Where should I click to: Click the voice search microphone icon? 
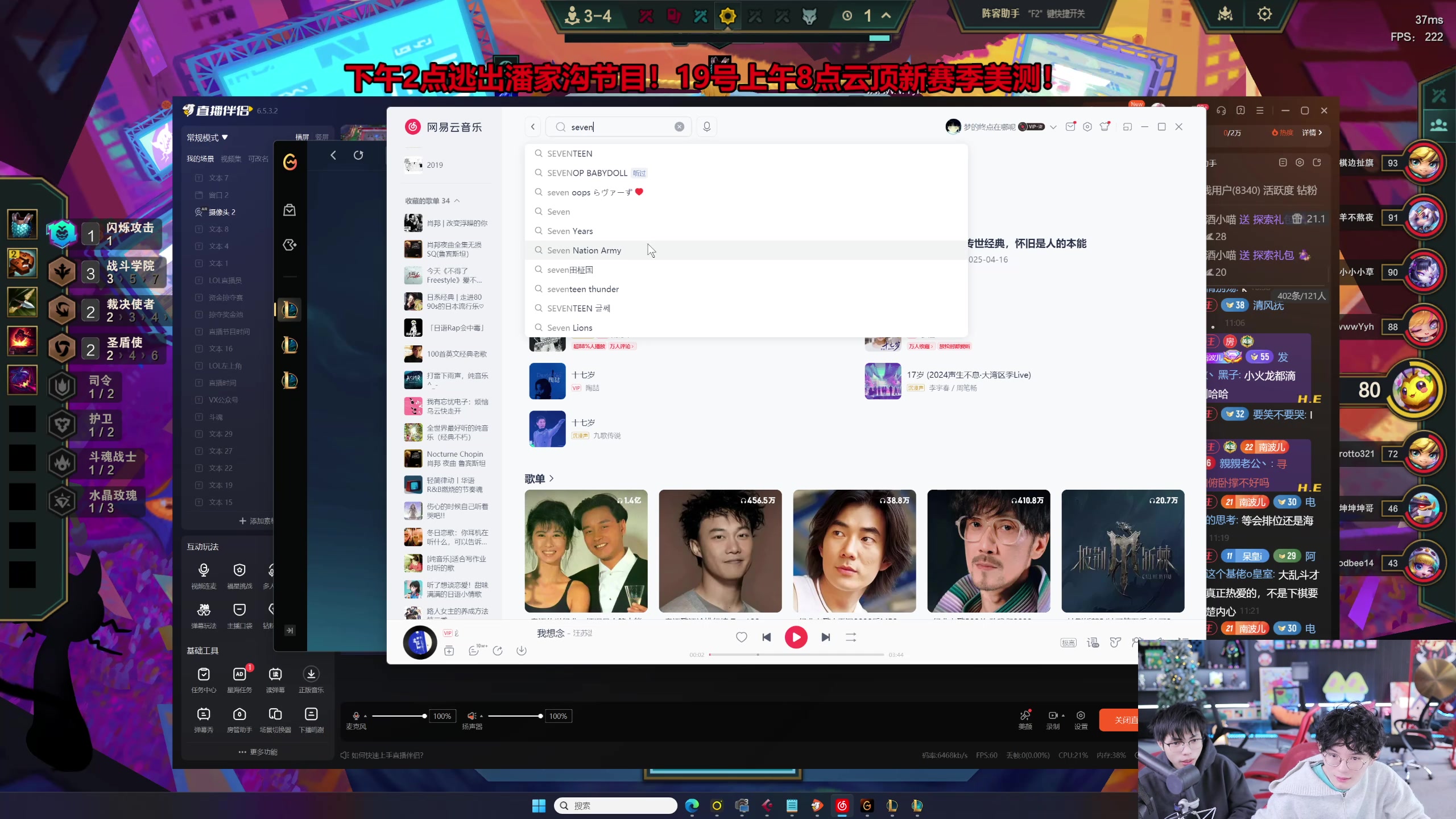click(706, 127)
